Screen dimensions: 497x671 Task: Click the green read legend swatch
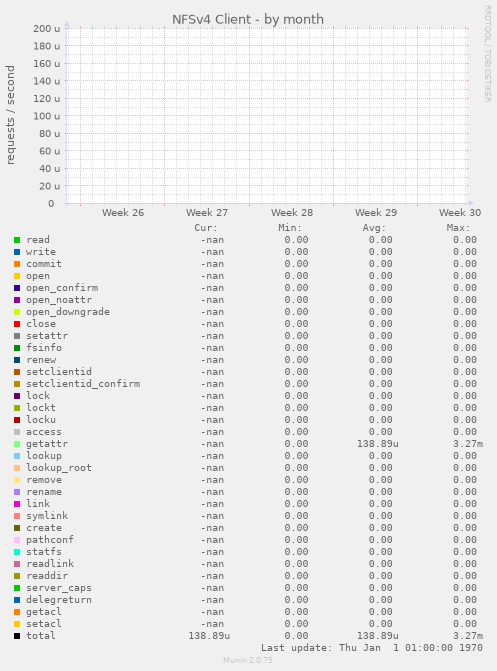tap(17, 240)
